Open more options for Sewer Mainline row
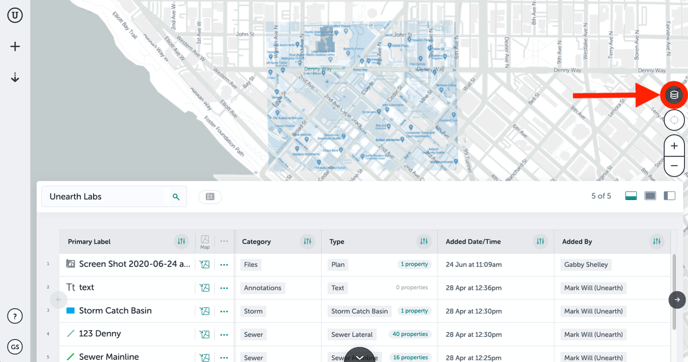The height and width of the screenshot is (362, 688). click(224, 357)
